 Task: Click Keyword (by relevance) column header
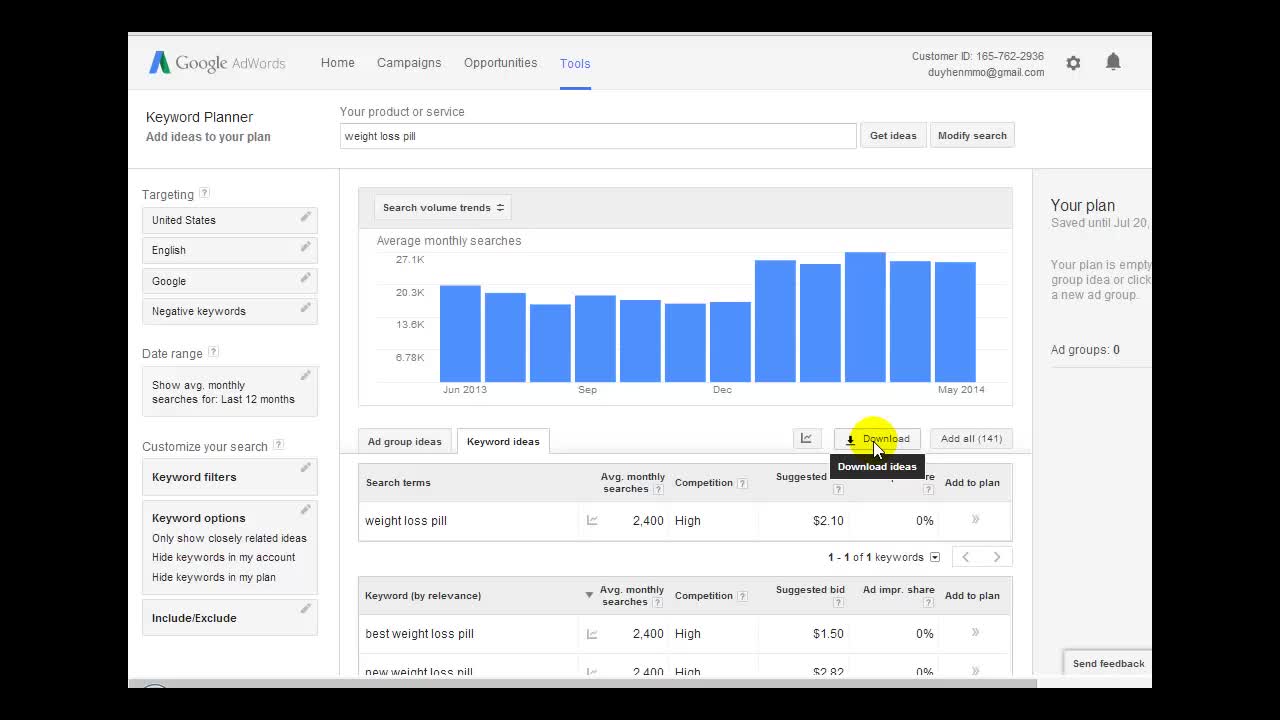423,595
